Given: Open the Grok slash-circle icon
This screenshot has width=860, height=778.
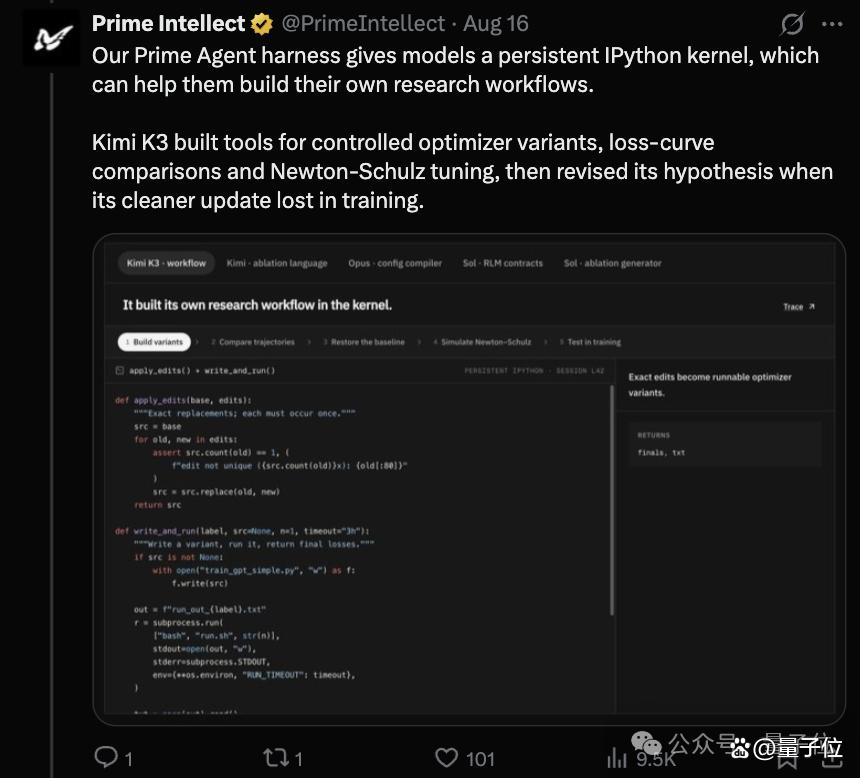Looking at the screenshot, I should tap(792, 24).
